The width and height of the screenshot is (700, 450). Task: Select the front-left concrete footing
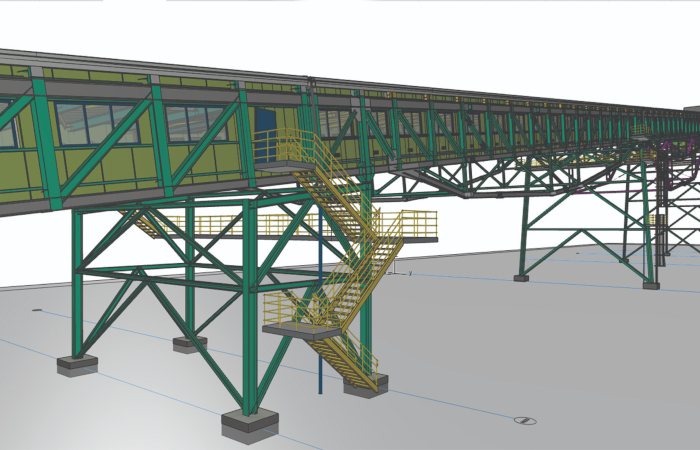click(x=77, y=365)
